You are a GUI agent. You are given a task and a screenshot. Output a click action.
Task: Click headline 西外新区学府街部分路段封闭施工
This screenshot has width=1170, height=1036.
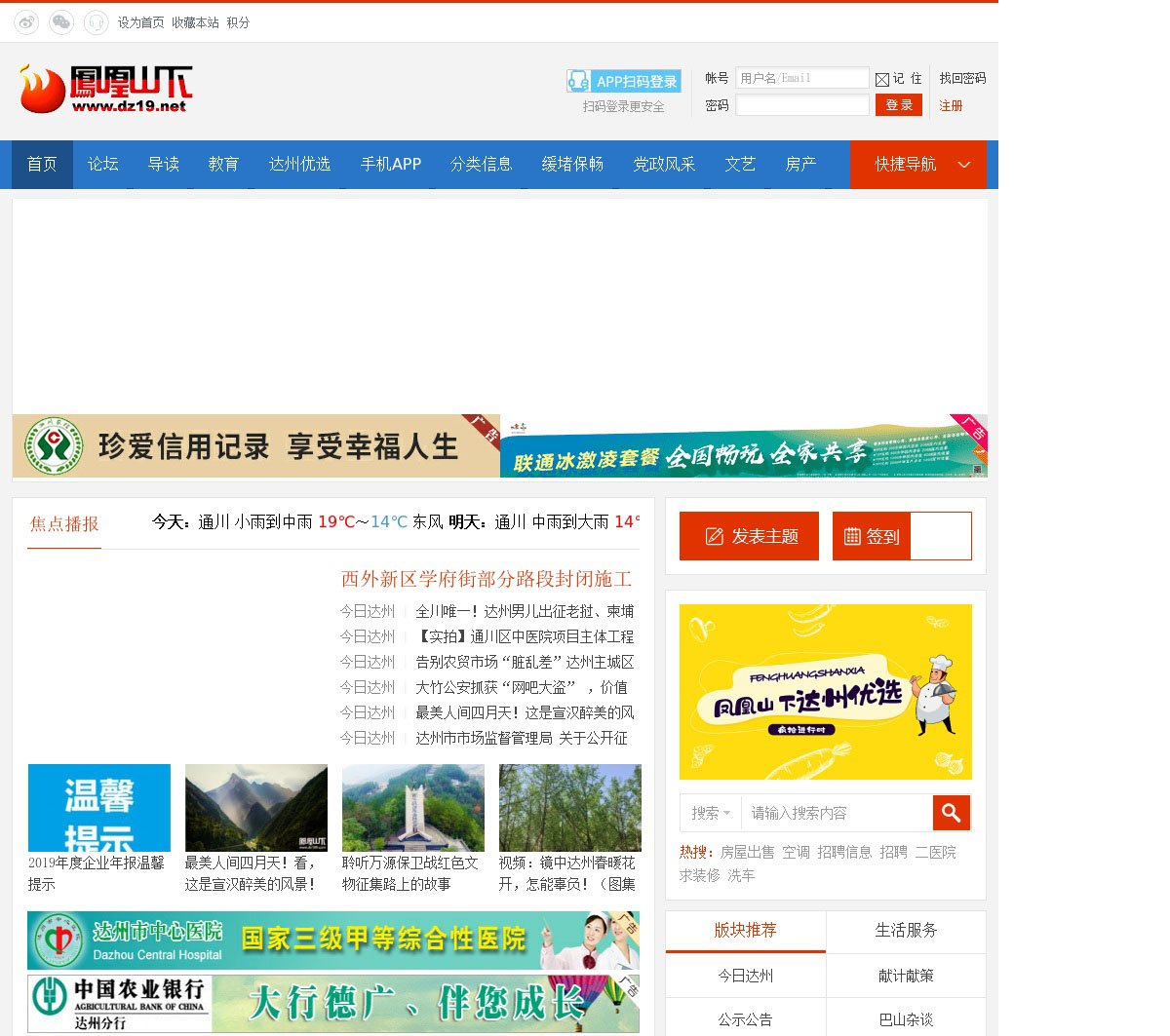[487, 579]
